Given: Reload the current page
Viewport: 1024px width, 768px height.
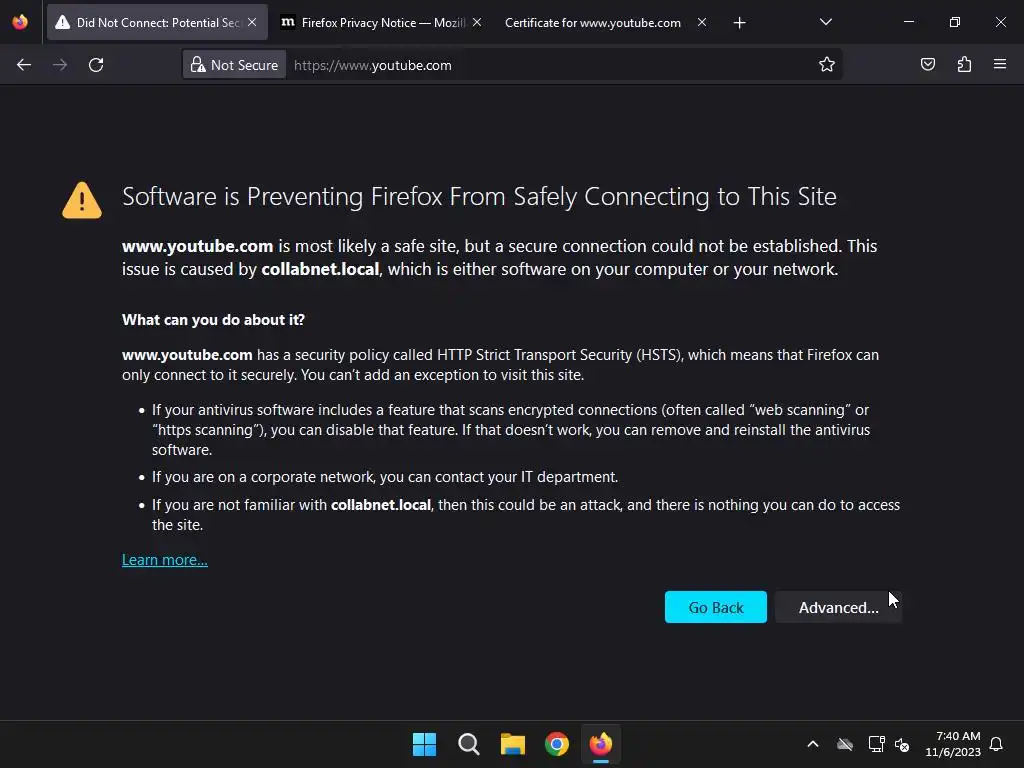Looking at the screenshot, I should [x=96, y=65].
